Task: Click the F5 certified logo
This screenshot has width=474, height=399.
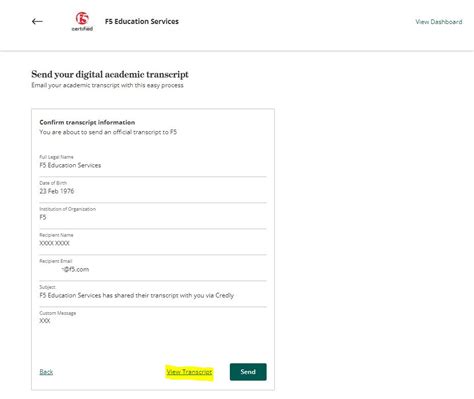Action: pos(82,21)
